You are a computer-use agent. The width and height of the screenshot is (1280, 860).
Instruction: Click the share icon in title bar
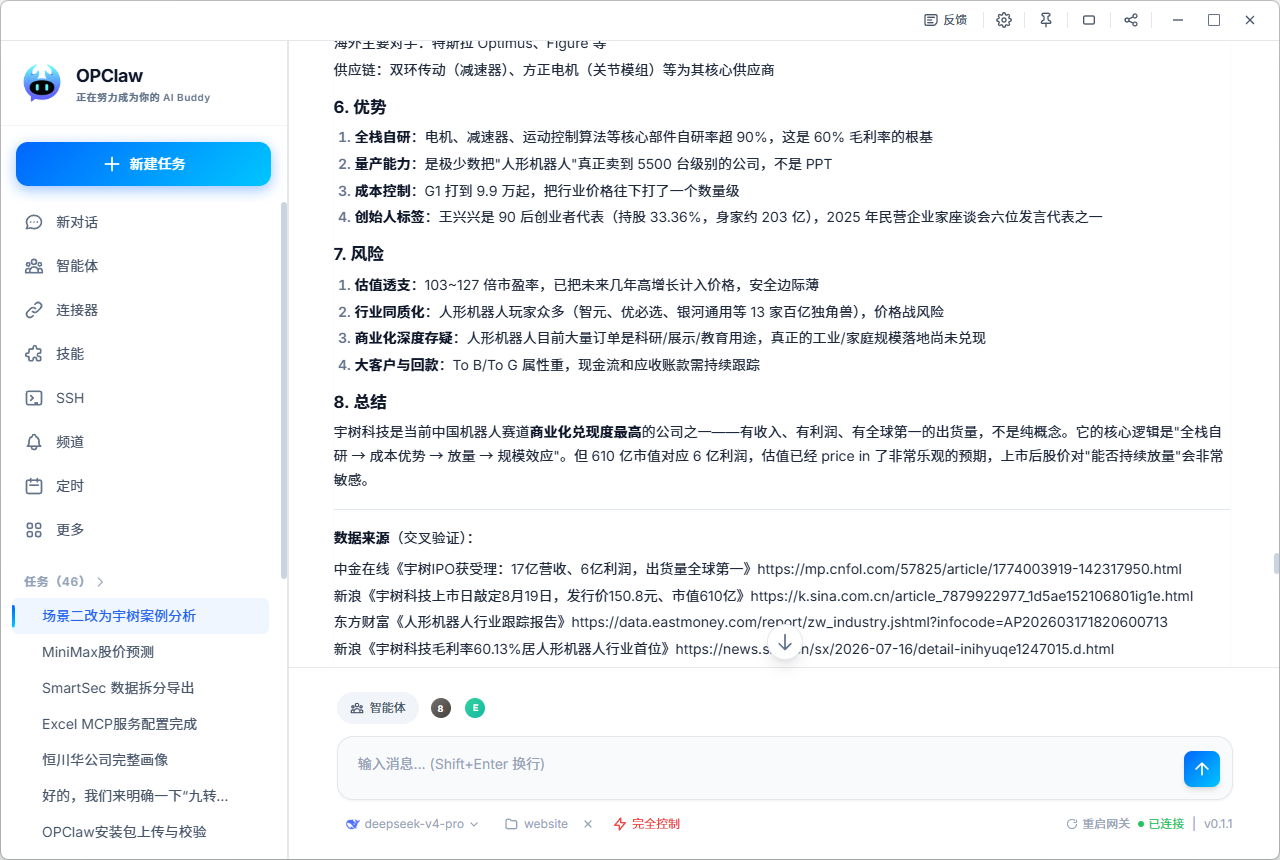1131,20
